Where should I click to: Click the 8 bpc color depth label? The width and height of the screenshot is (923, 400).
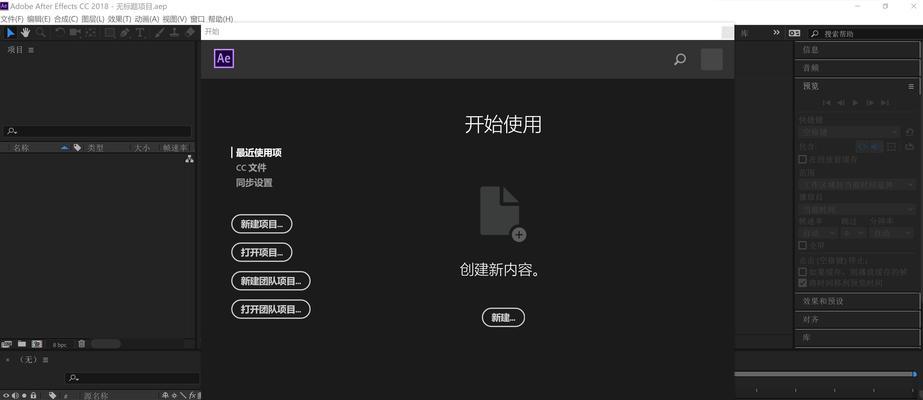click(59, 344)
